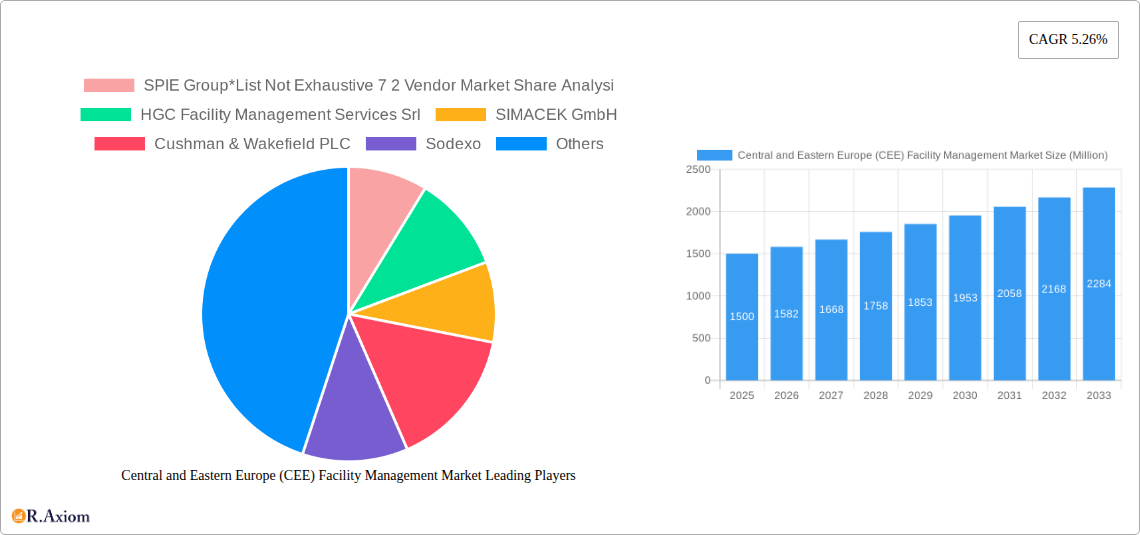The width and height of the screenshot is (1140, 535).
Task: Click the 500 y-axis label
Action: [701, 338]
